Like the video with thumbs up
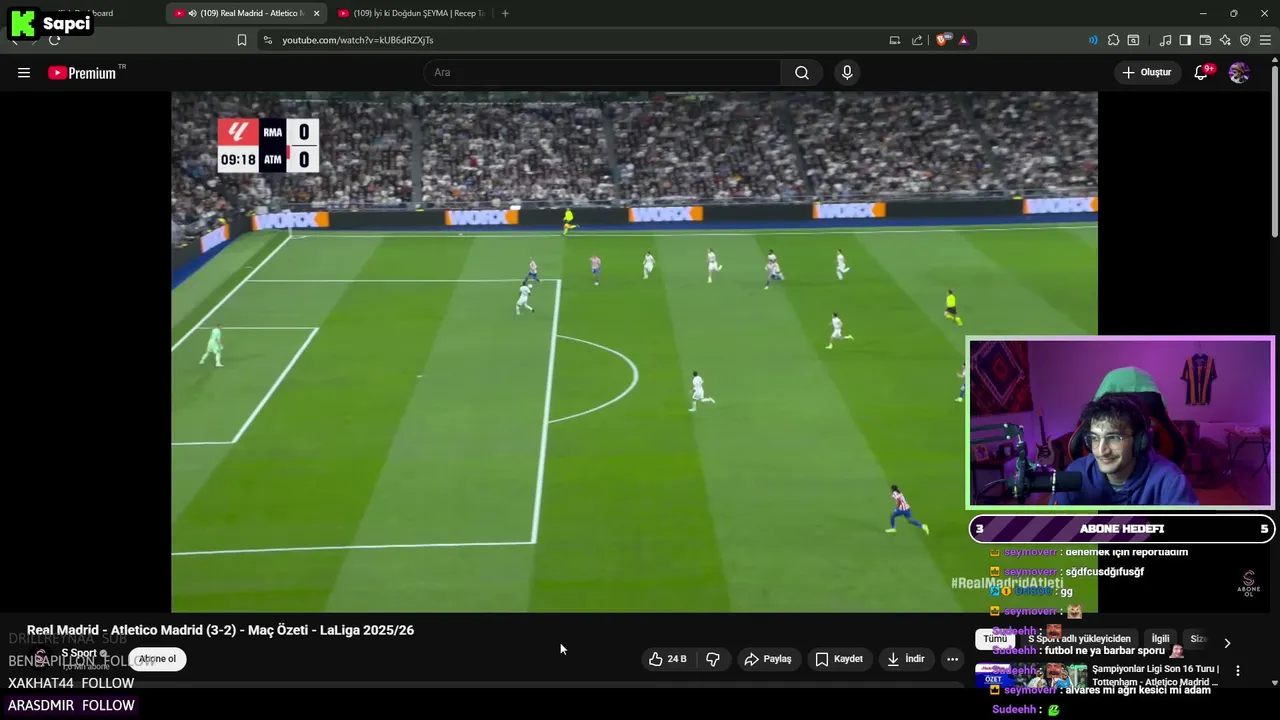Viewport: 1280px width, 720px height. 667,659
